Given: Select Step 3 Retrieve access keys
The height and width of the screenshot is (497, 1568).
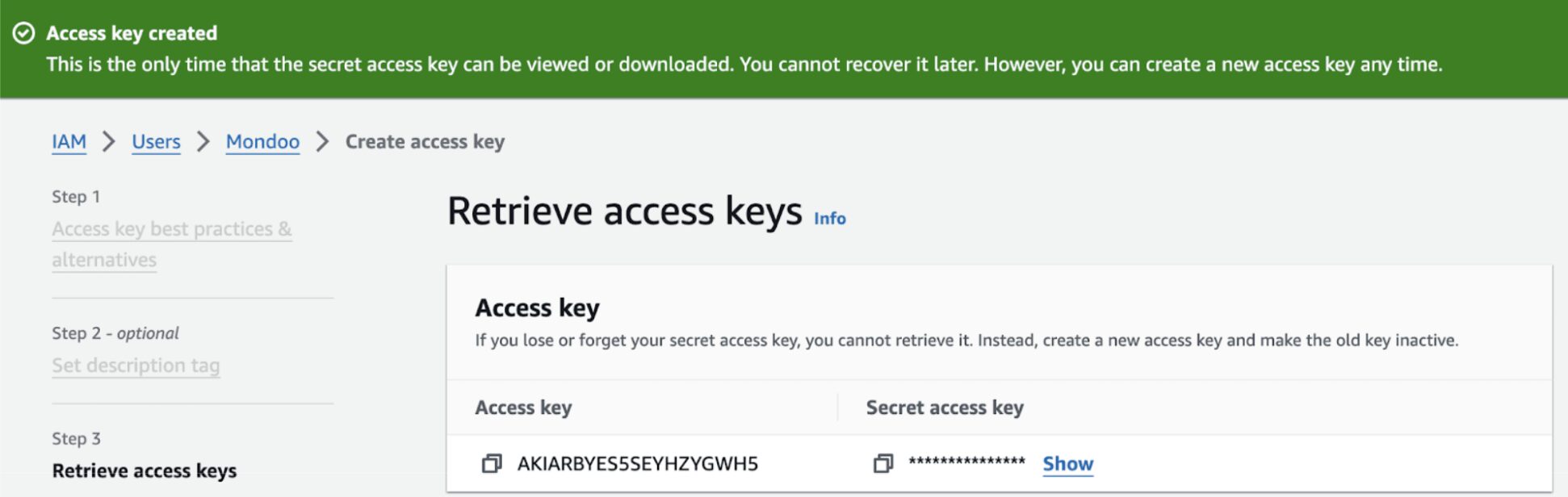Looking at the screenshot, I should coord(145,470).
